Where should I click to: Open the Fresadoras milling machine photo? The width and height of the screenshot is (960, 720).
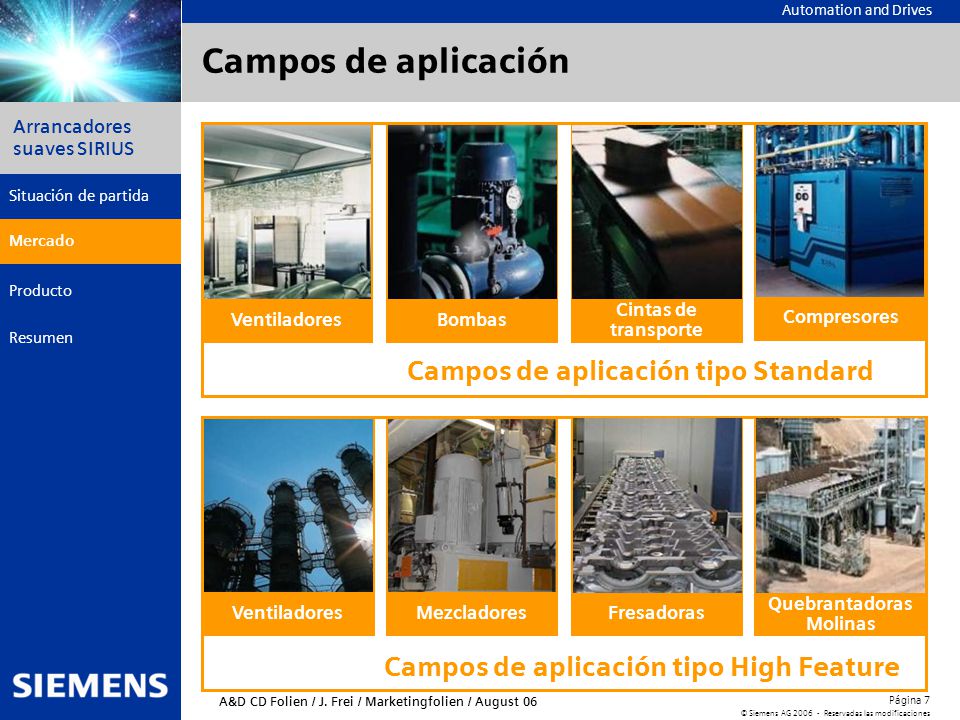(x=657, y=505)
